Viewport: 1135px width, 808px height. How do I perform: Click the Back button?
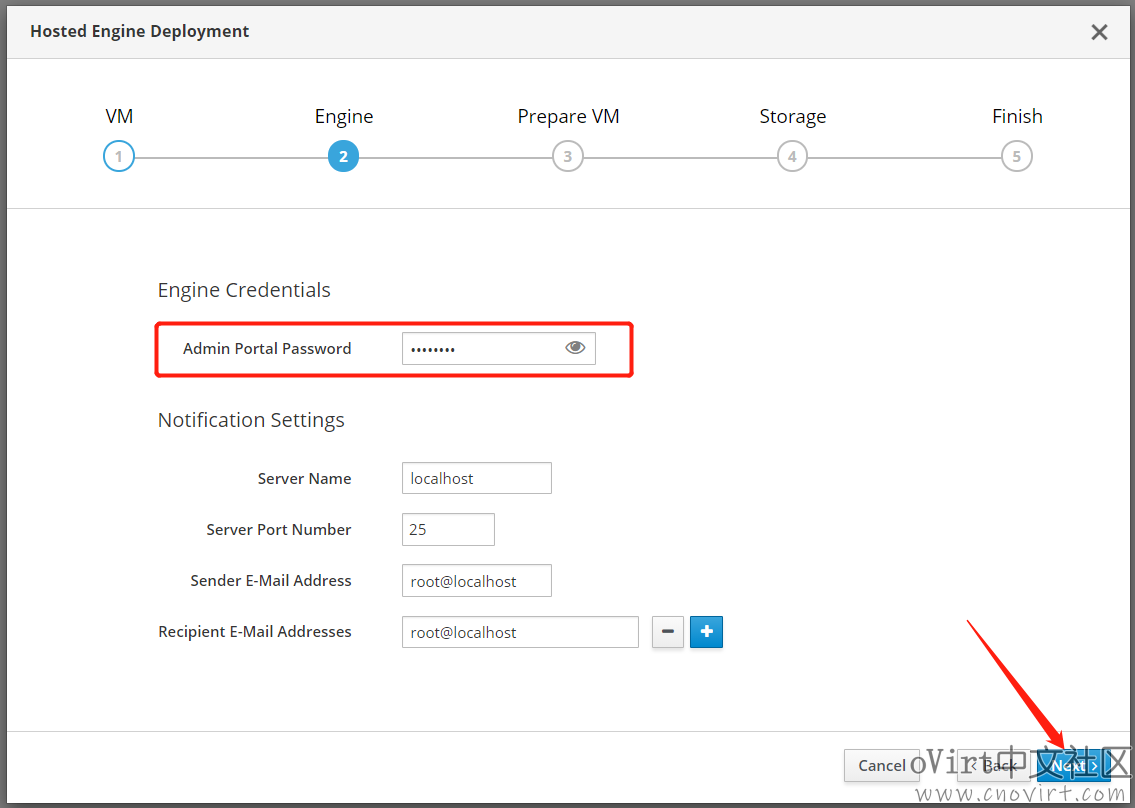pos(994,765)
